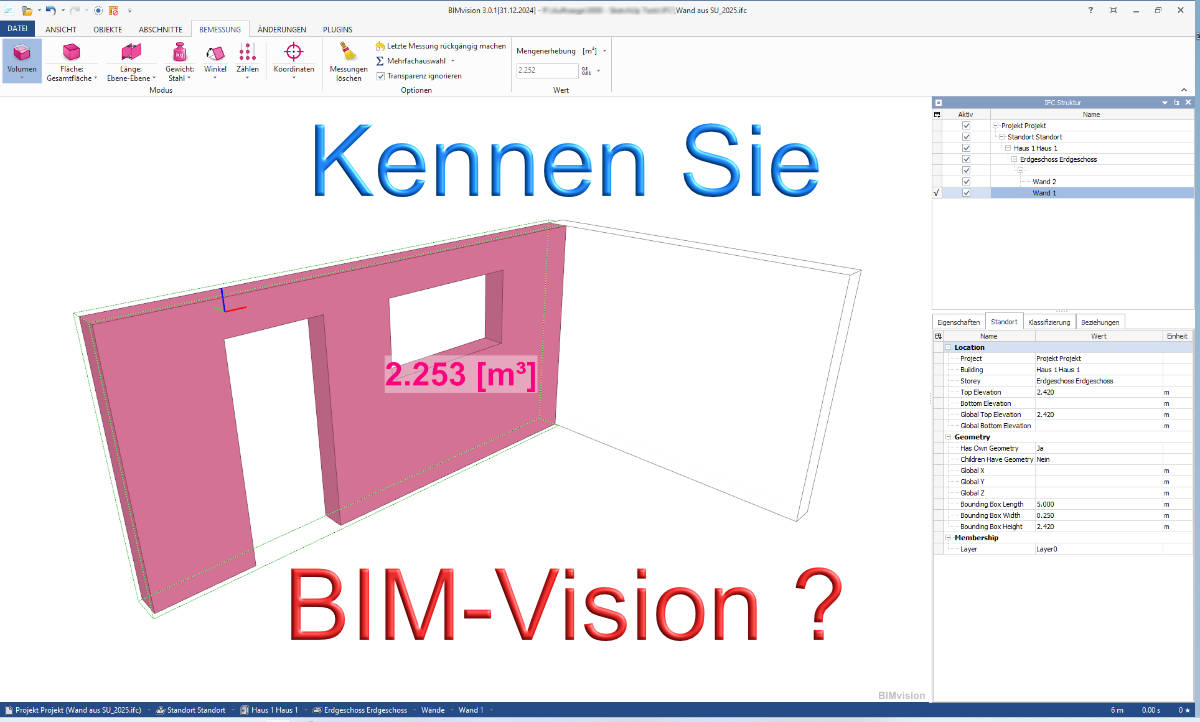
Task: Open the Volumen dropdown arrow
Action: click(21, 77)
